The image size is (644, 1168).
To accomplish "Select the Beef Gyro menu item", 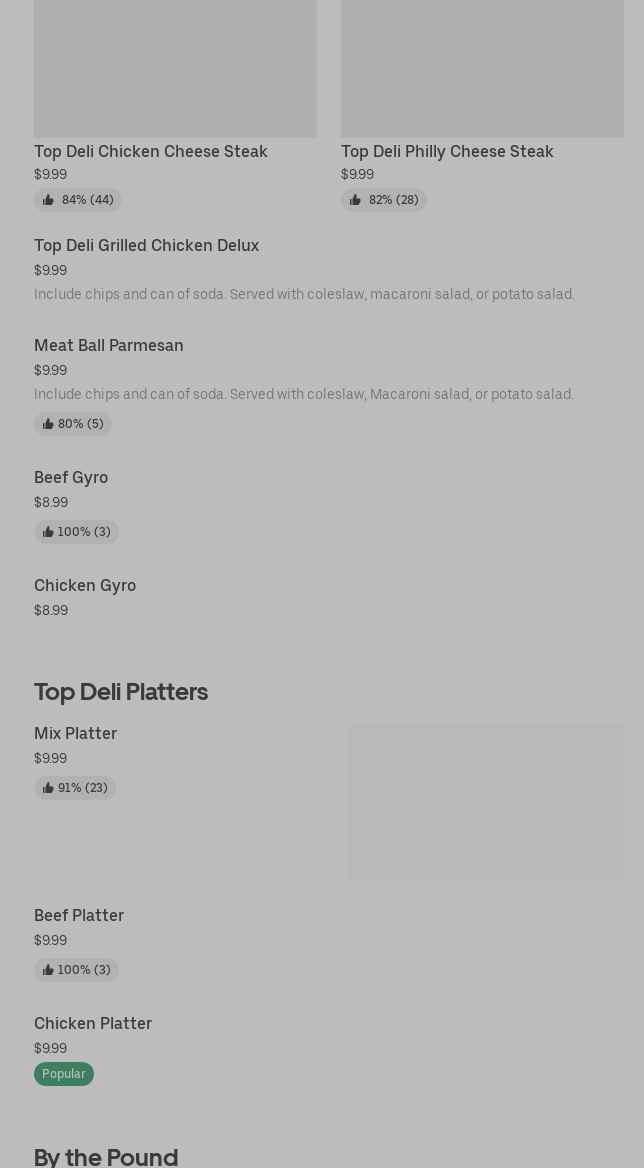I will 71,478.
